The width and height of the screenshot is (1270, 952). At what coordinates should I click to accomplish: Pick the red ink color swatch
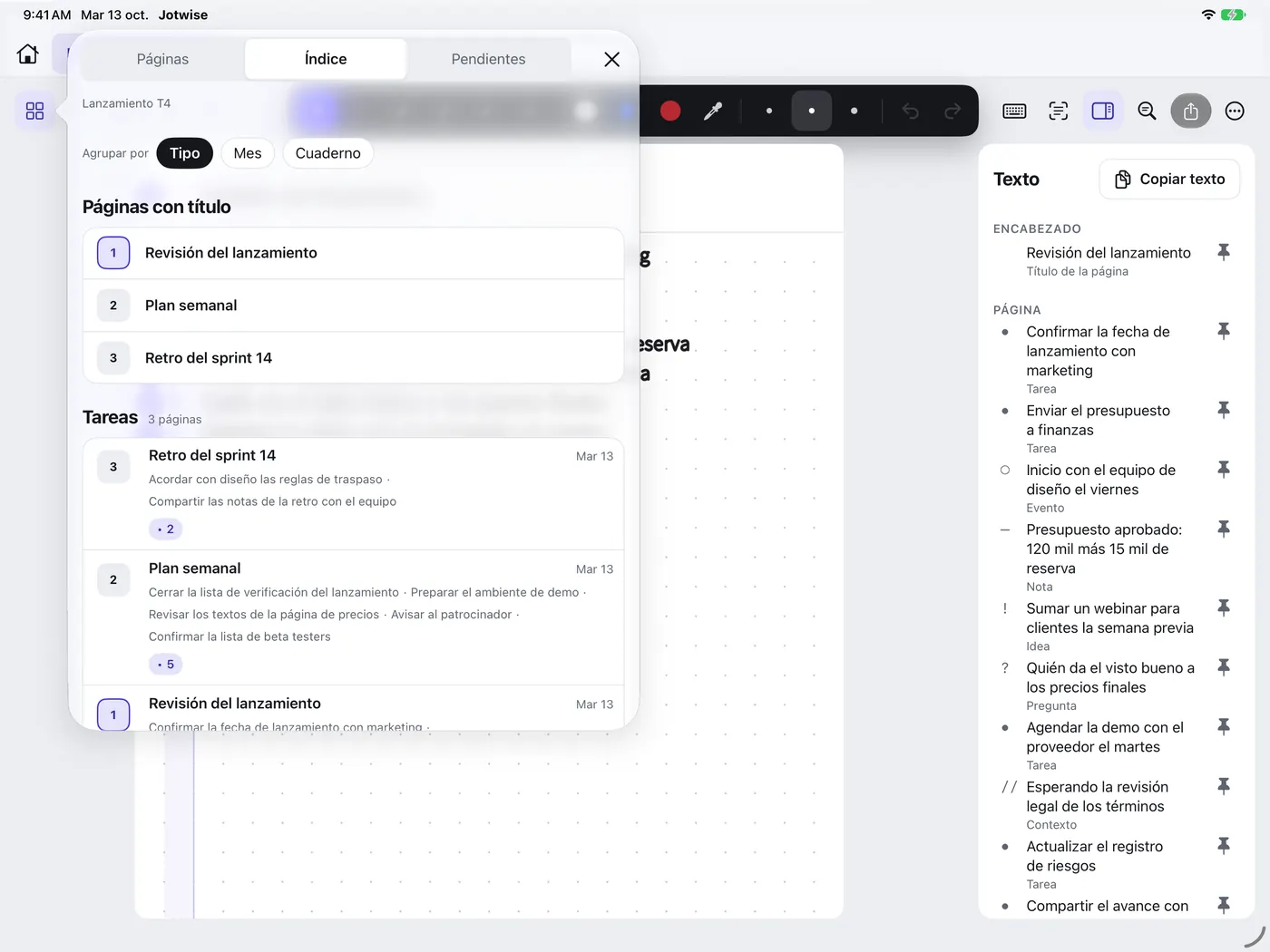point(670,111)
